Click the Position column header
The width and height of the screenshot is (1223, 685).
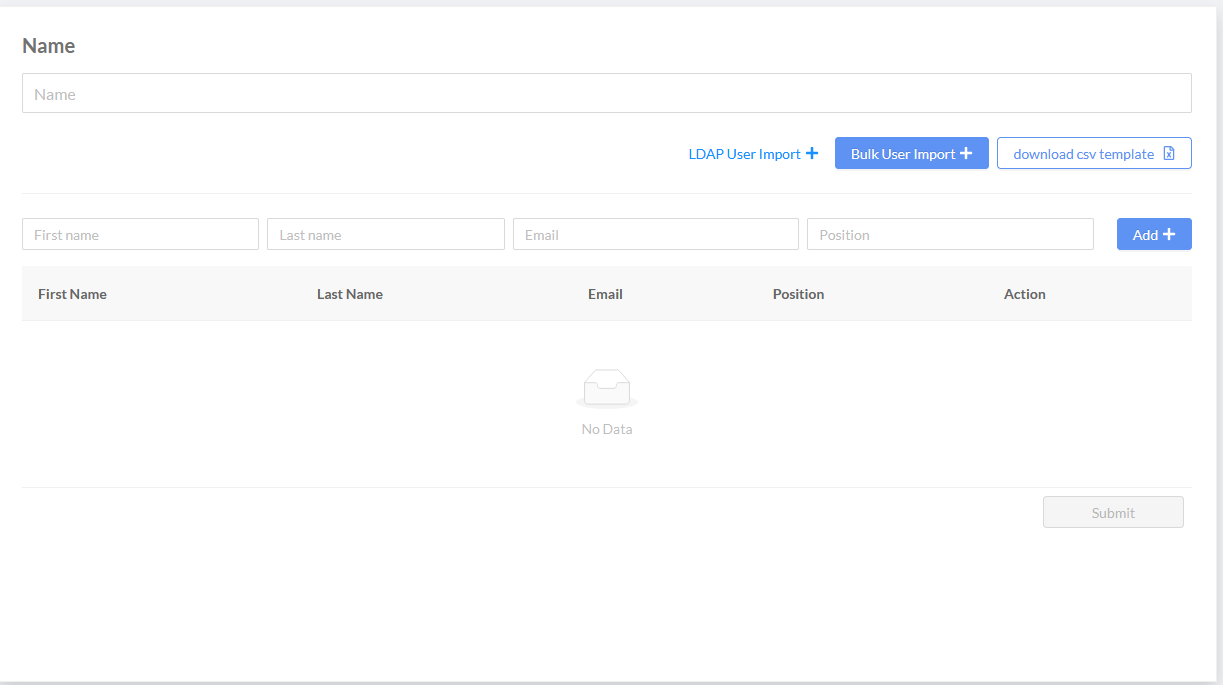tap(798, 294)
